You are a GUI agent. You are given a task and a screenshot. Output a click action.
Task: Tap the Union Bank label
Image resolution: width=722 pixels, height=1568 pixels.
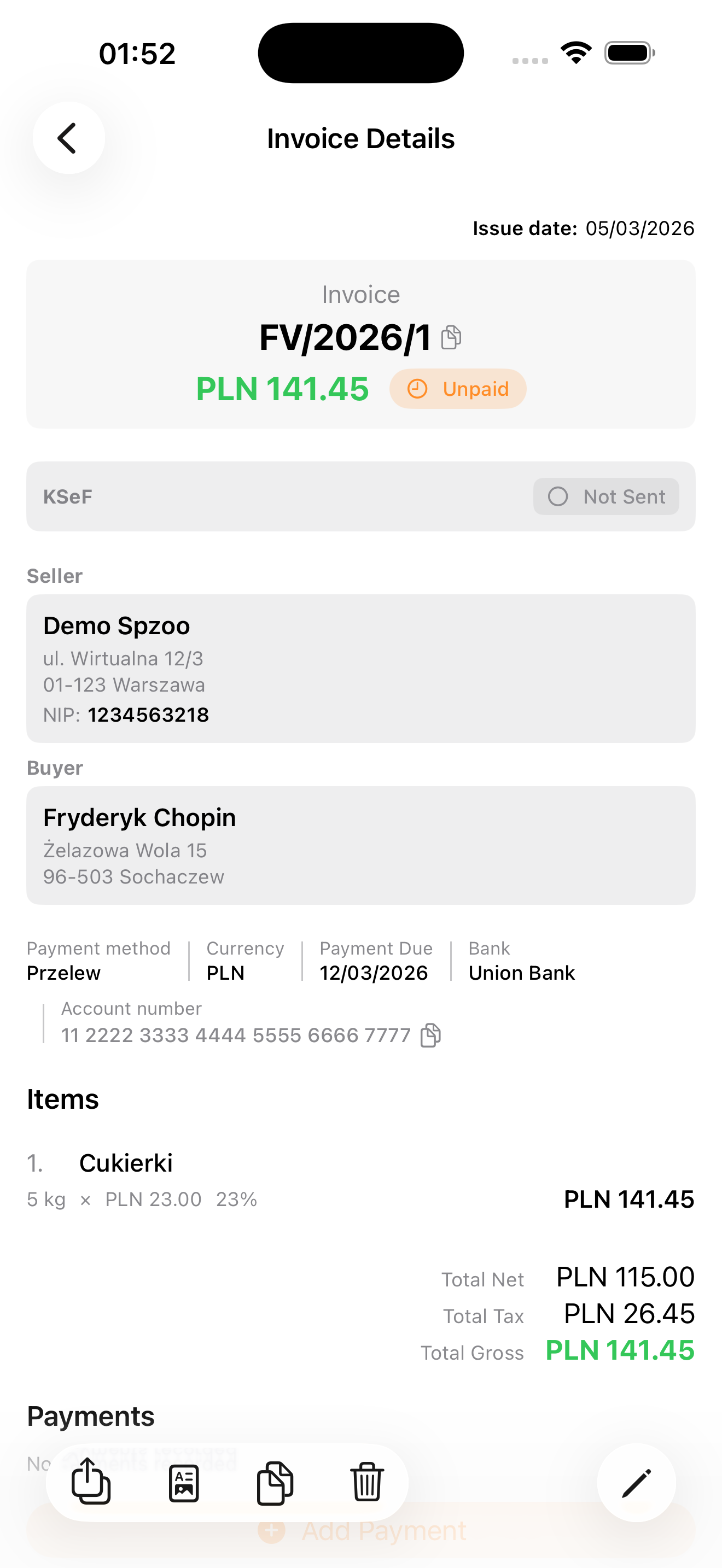click(521, 972)
